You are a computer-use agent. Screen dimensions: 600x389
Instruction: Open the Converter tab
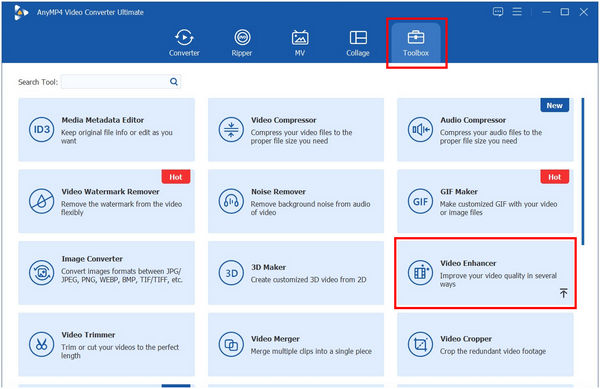(x=184, y=43)
